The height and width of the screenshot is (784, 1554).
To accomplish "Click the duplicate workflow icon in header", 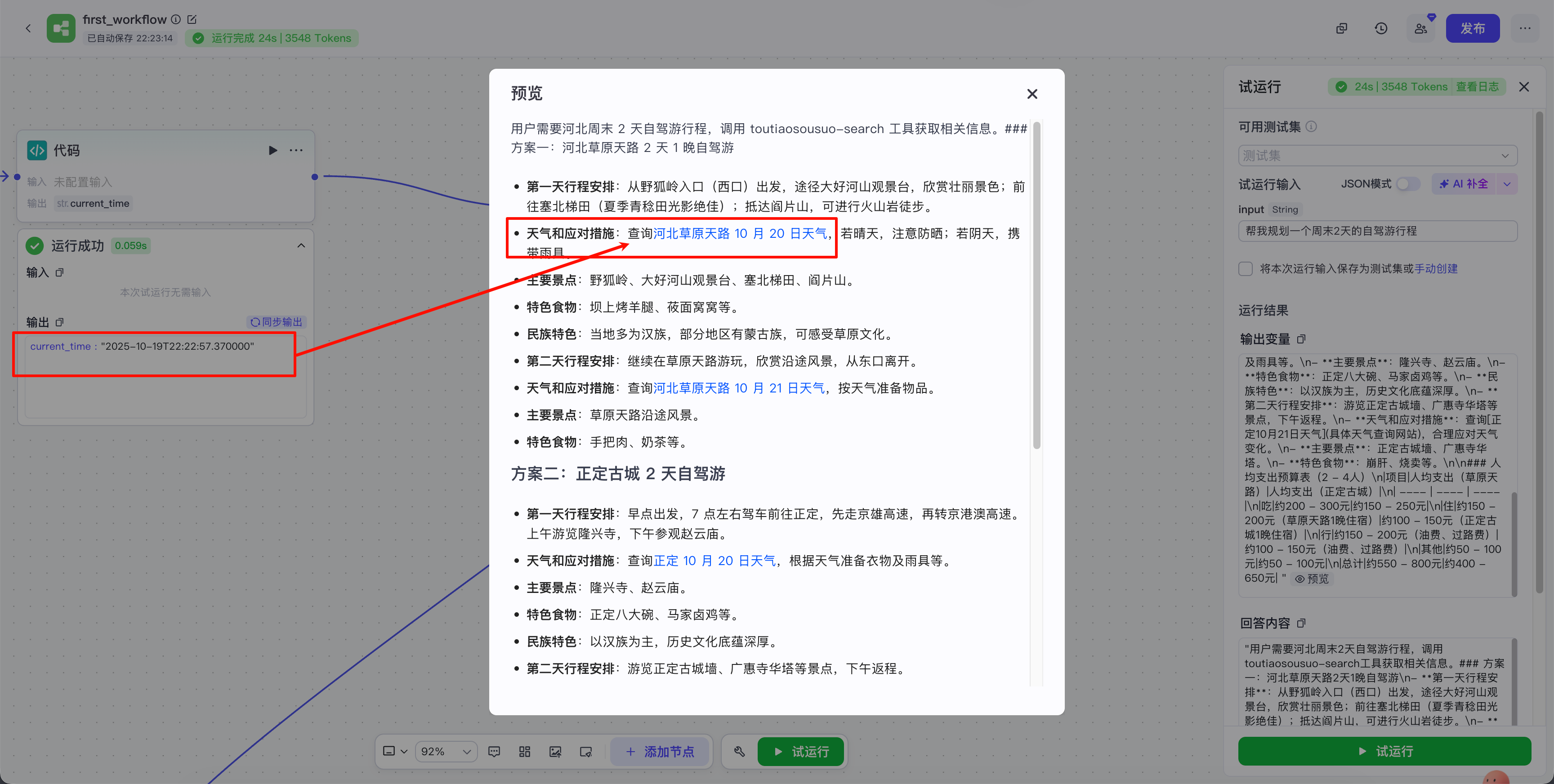I will [x=1342, y=28].
